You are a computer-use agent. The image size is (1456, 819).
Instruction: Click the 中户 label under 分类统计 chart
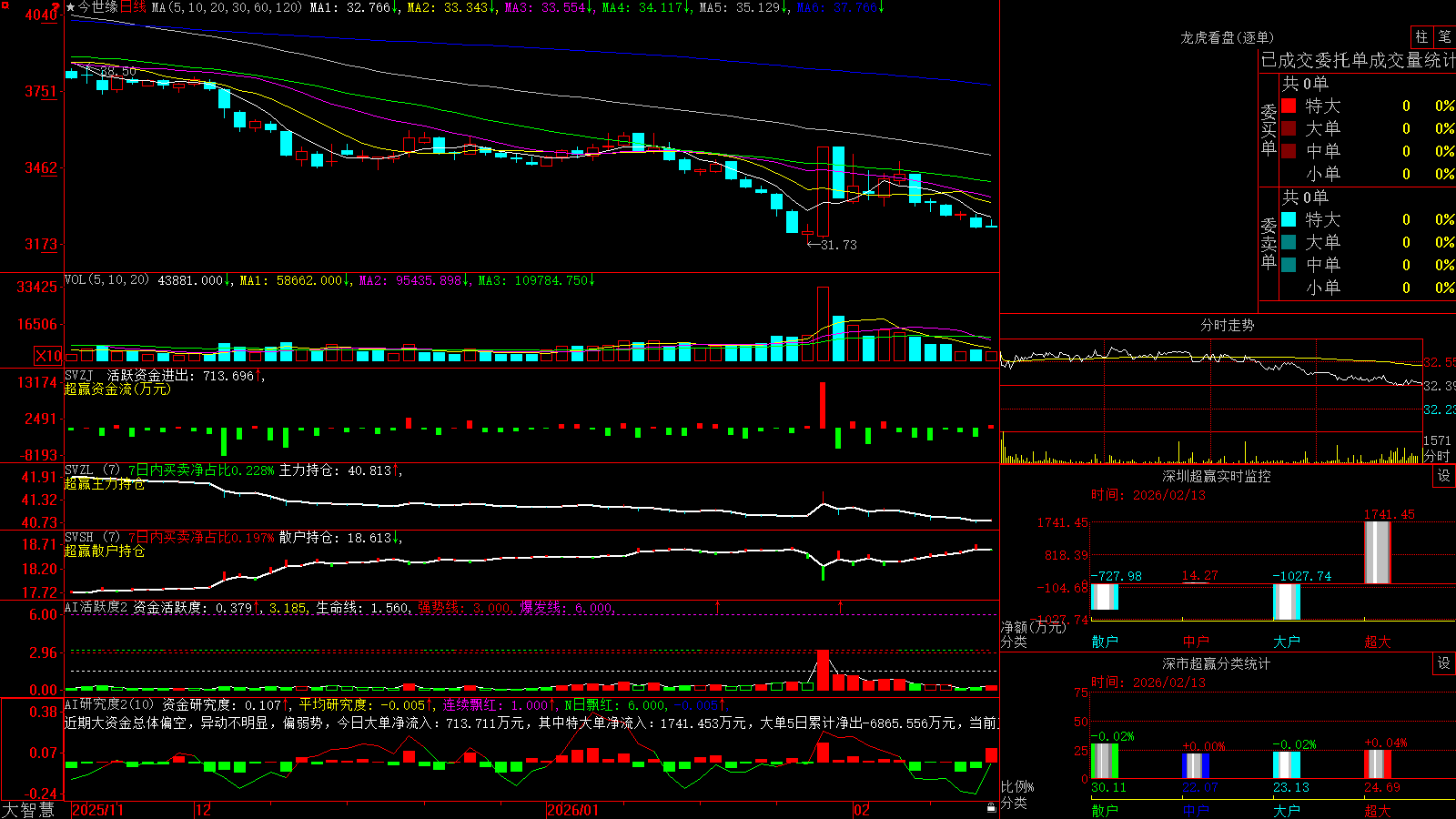pyautogui.click(x=1196, y=811)
